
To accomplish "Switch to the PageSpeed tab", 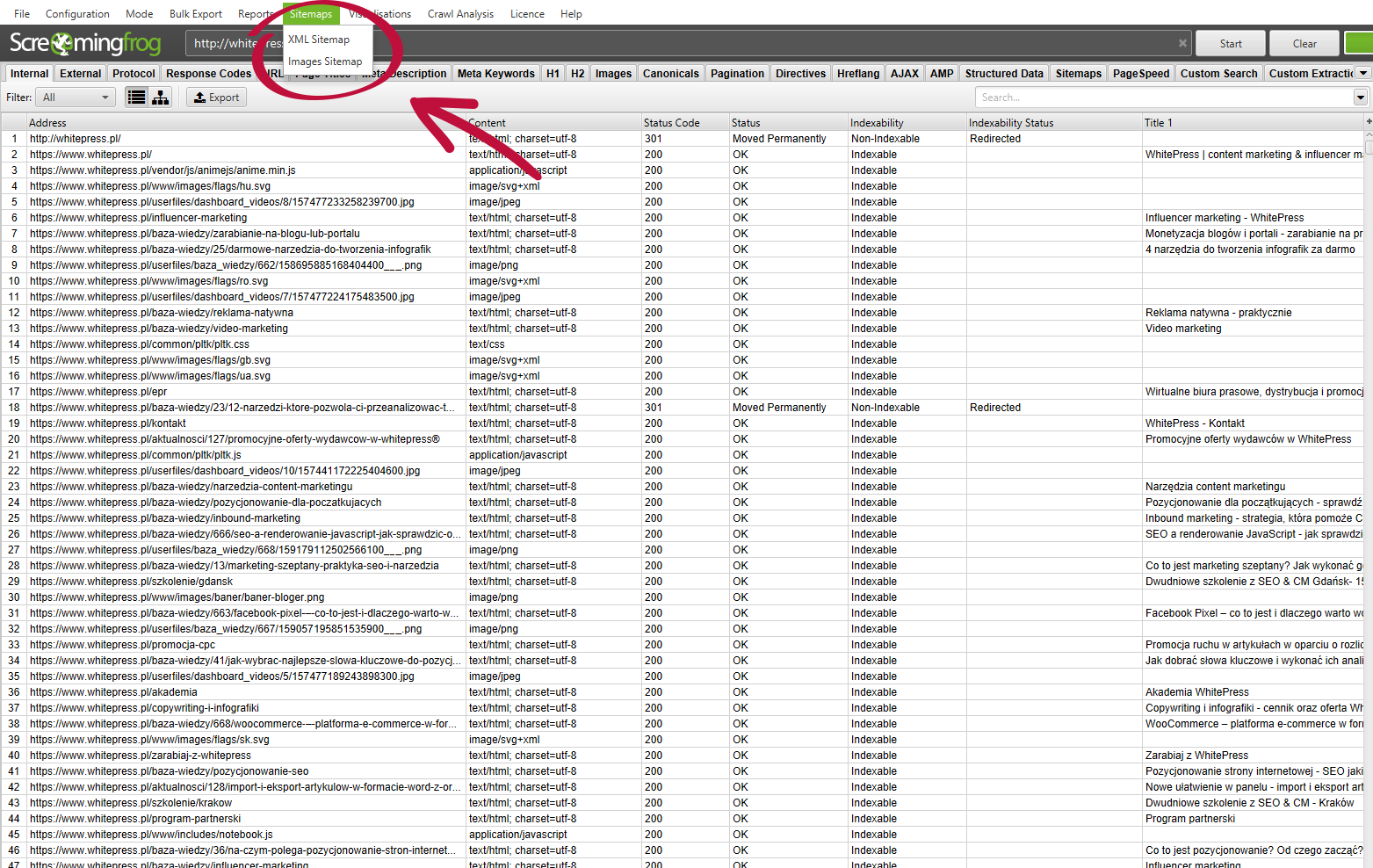I will click(1141, 73).
